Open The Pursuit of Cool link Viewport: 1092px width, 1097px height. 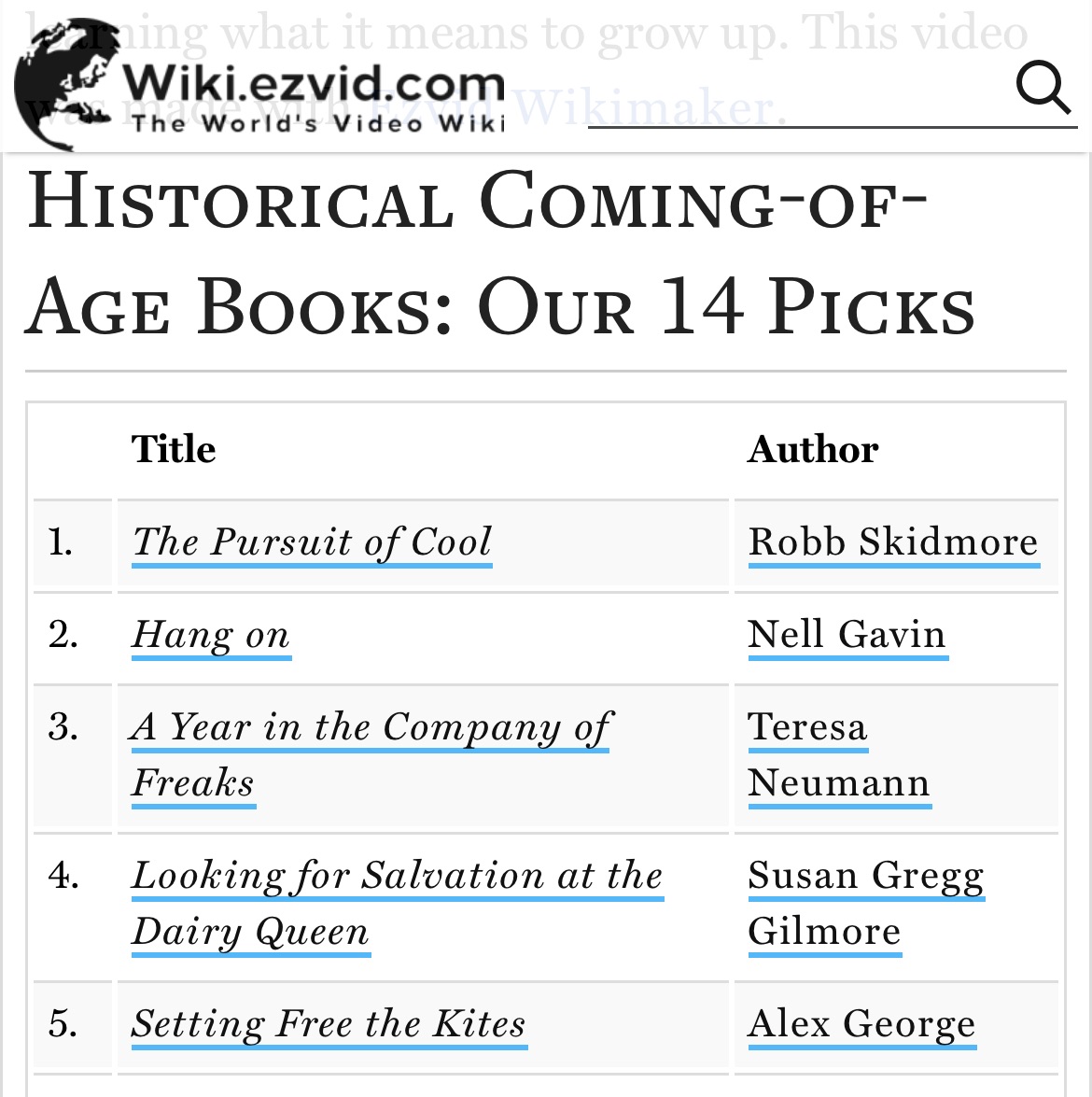coord(312,542)
